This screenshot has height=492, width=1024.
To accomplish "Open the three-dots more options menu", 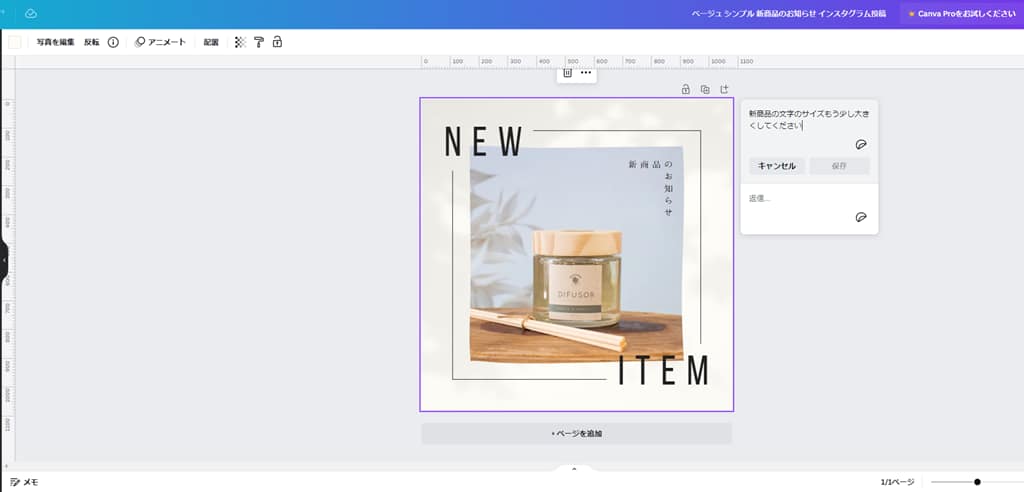I will pos(586,73).
